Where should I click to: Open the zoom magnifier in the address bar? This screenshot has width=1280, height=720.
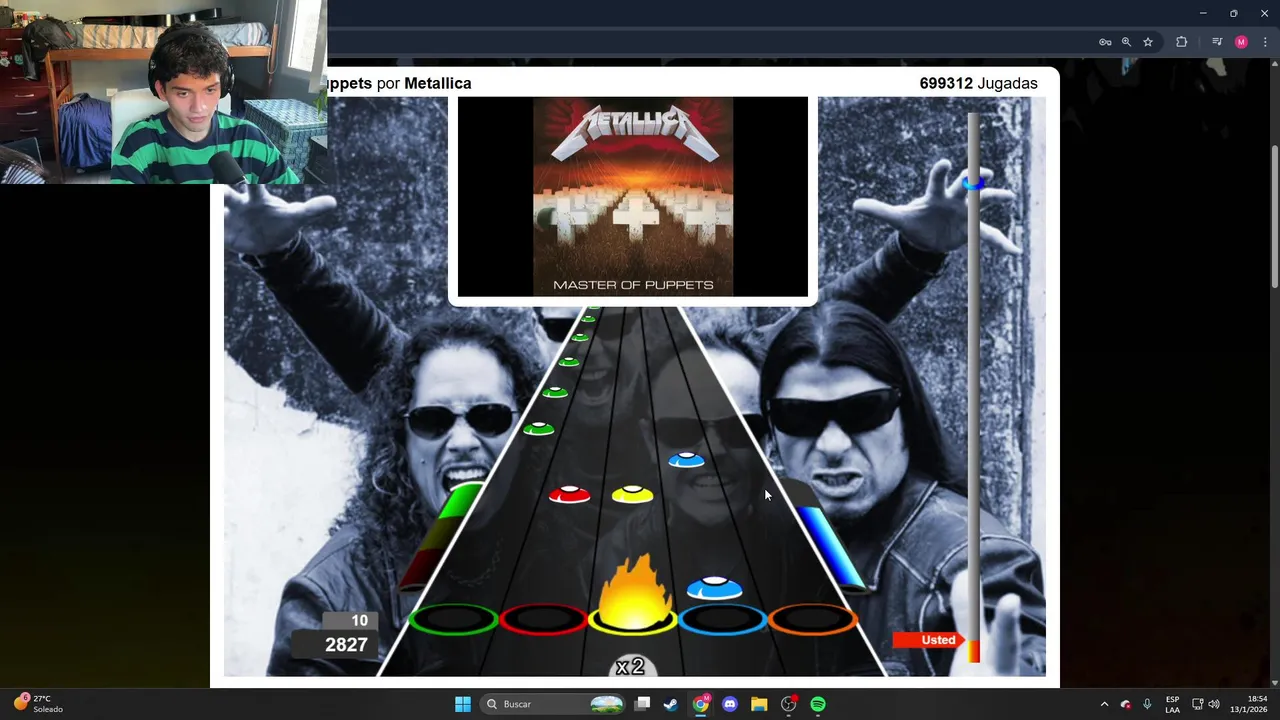pyautogui.click(x=1126, y=42)
